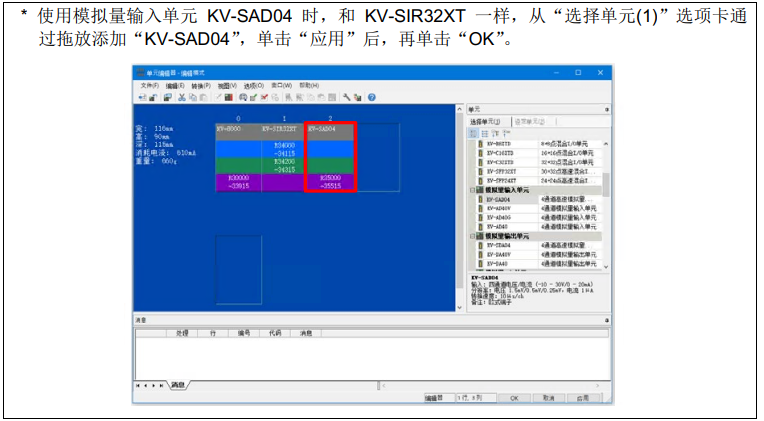Click the pin icon of the 单元 panel

607,110
